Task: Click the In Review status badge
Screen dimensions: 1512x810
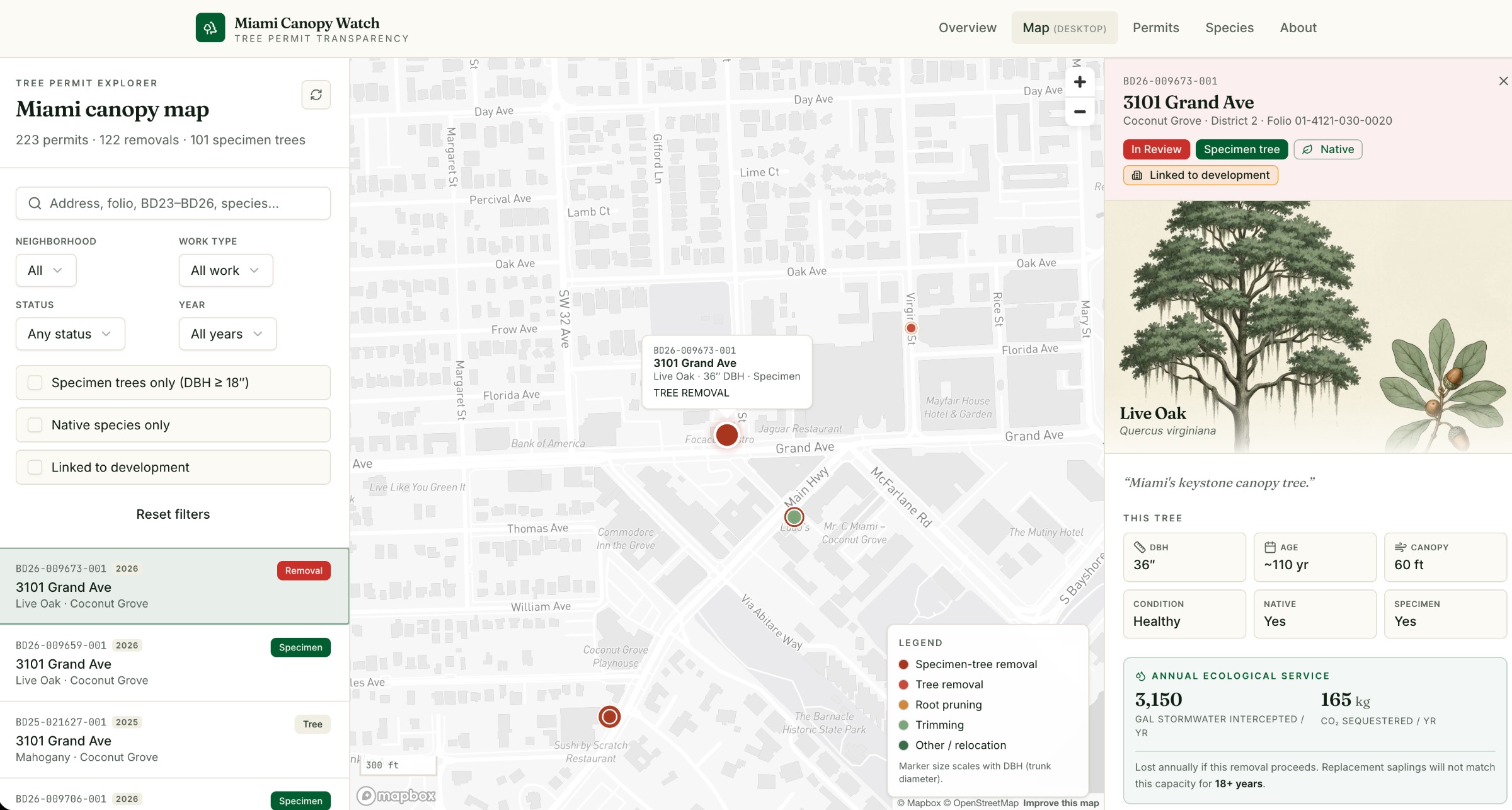Action: click(x=1156, y=149)
